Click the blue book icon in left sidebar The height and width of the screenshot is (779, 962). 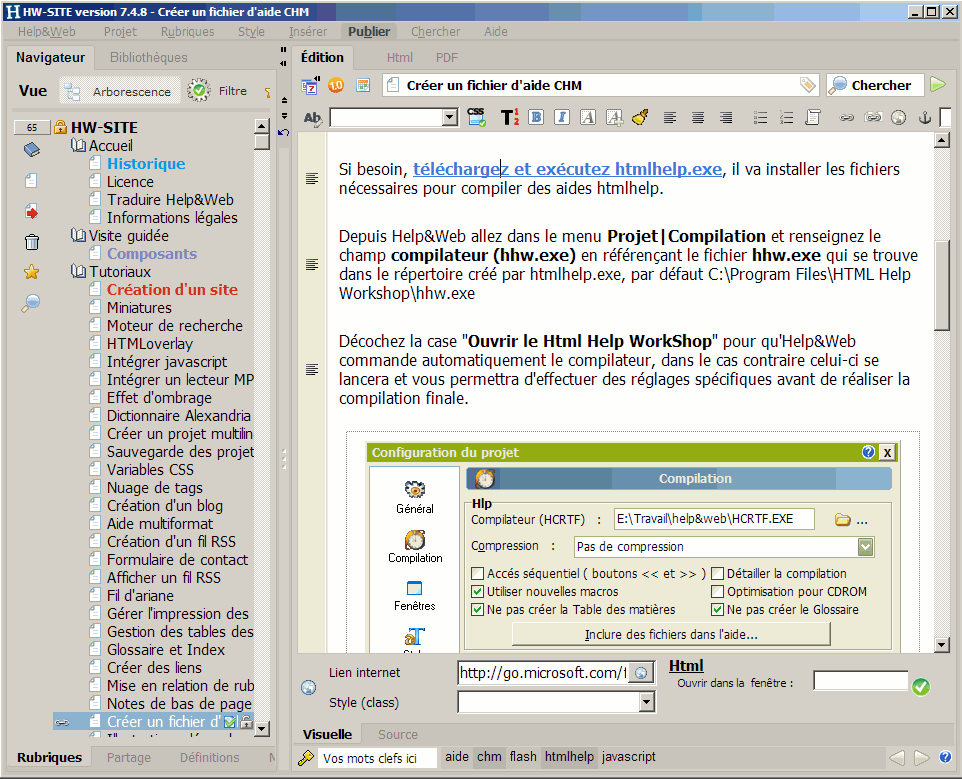click(x=32, y=149)
